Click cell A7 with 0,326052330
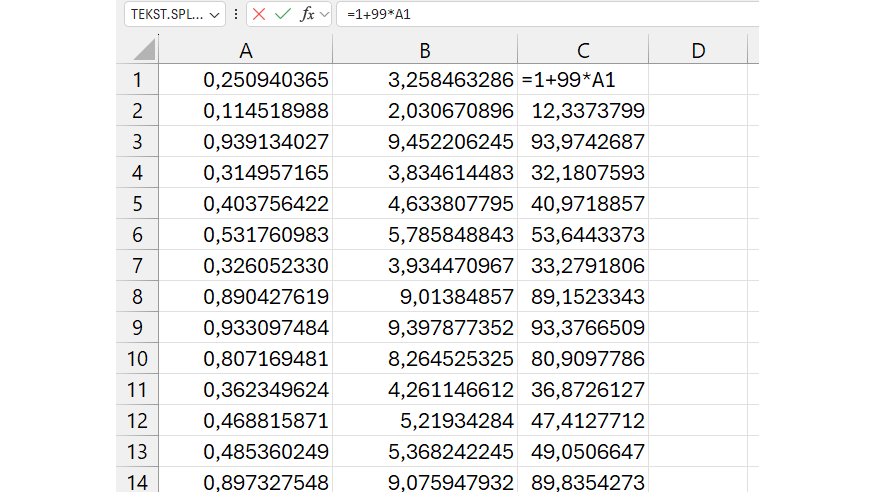This screenshot has width=875, height=492. tap(246, 266)
